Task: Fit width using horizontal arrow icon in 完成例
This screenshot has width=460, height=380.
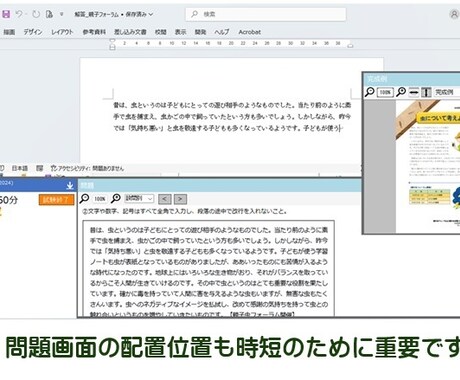Action: coord(414,92)
